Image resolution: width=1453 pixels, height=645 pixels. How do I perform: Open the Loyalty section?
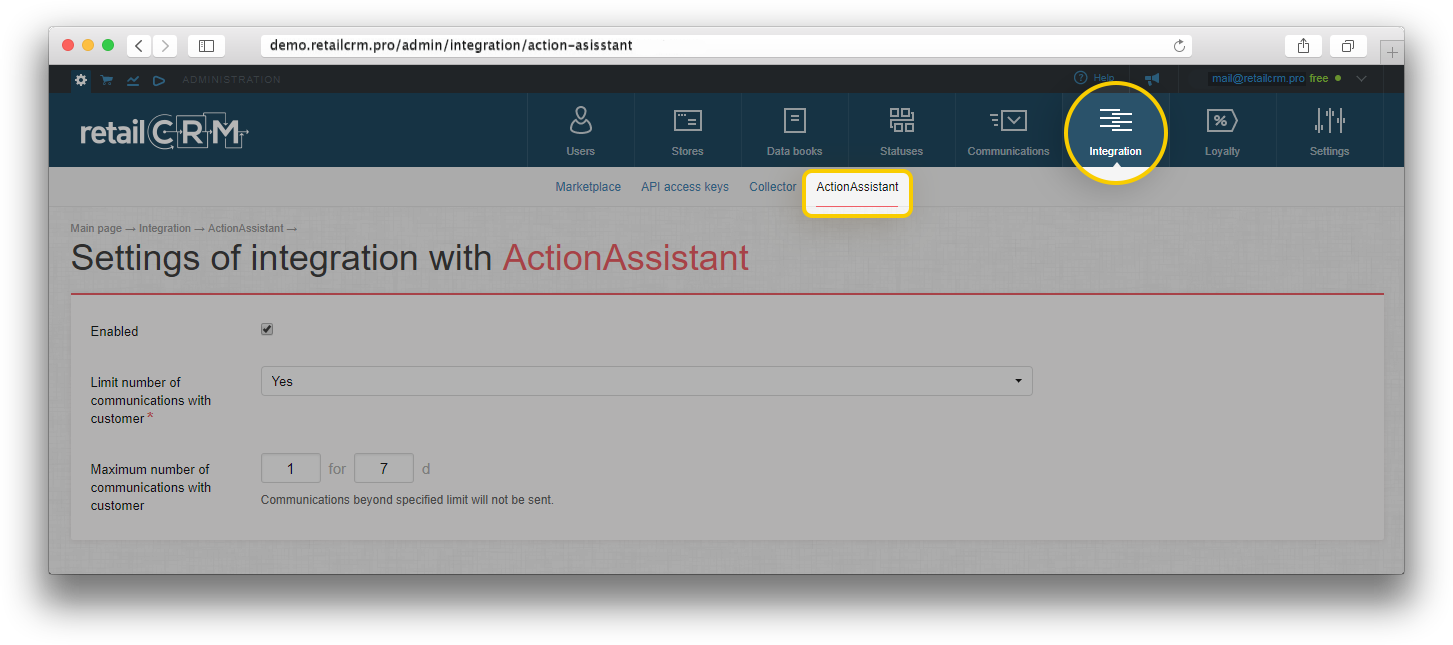click(1222, 130)
